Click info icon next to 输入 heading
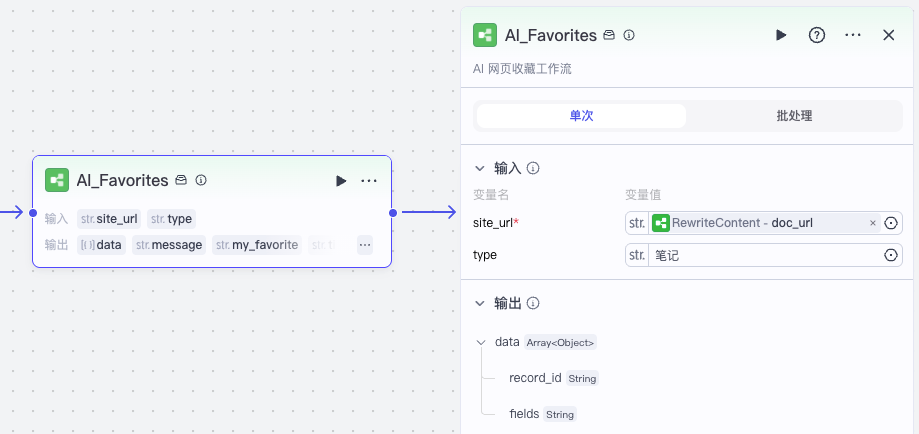 [x=534, y=168]
